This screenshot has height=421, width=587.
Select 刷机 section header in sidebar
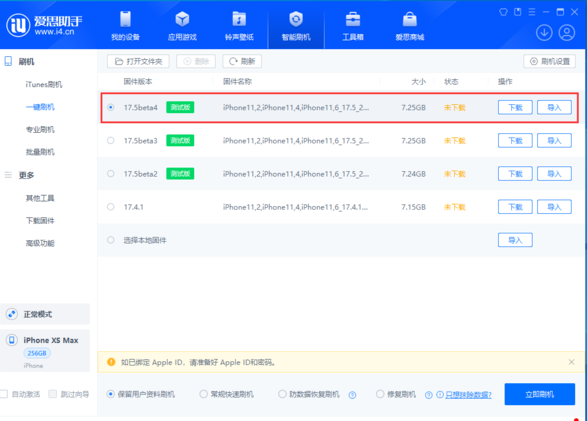tap(26, 62)
